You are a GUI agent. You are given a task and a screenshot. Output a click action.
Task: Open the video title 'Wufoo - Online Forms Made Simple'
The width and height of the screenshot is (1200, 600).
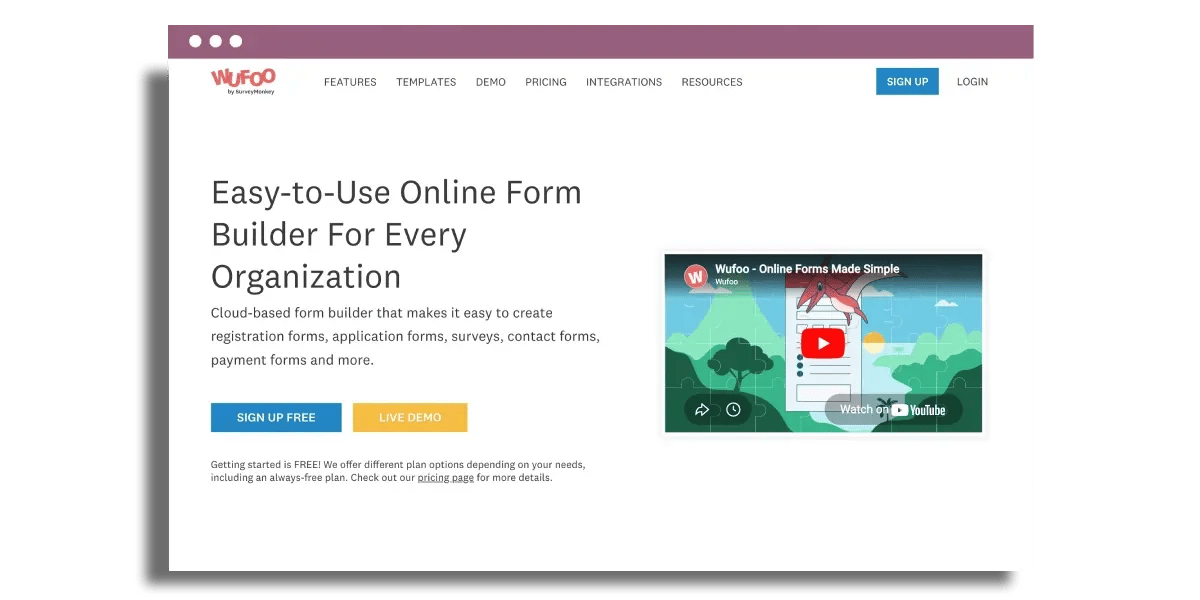807,269
